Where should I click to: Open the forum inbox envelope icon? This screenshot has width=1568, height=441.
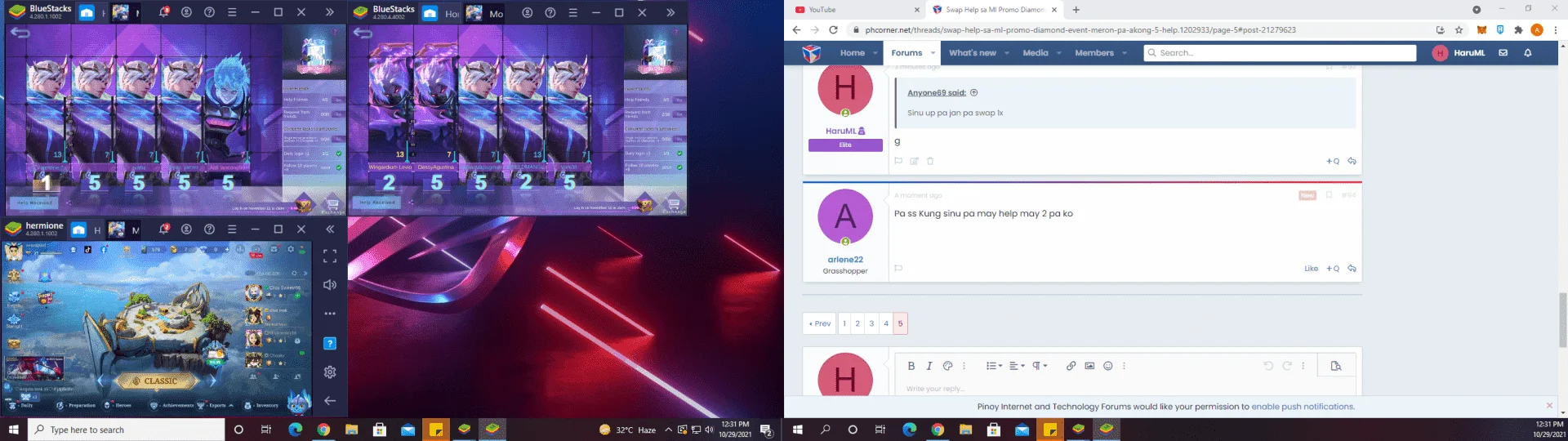[x=1503, y=53]
